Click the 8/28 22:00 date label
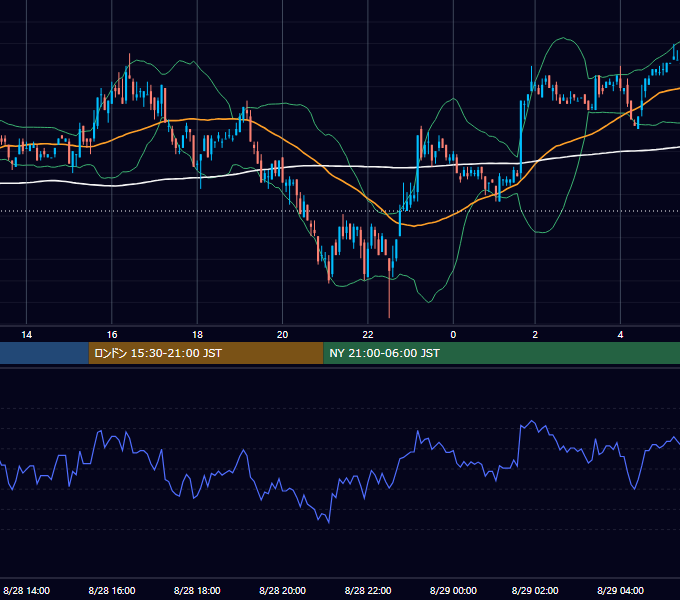This screenshot has width=680, height=600. click(x=368, y=590)
